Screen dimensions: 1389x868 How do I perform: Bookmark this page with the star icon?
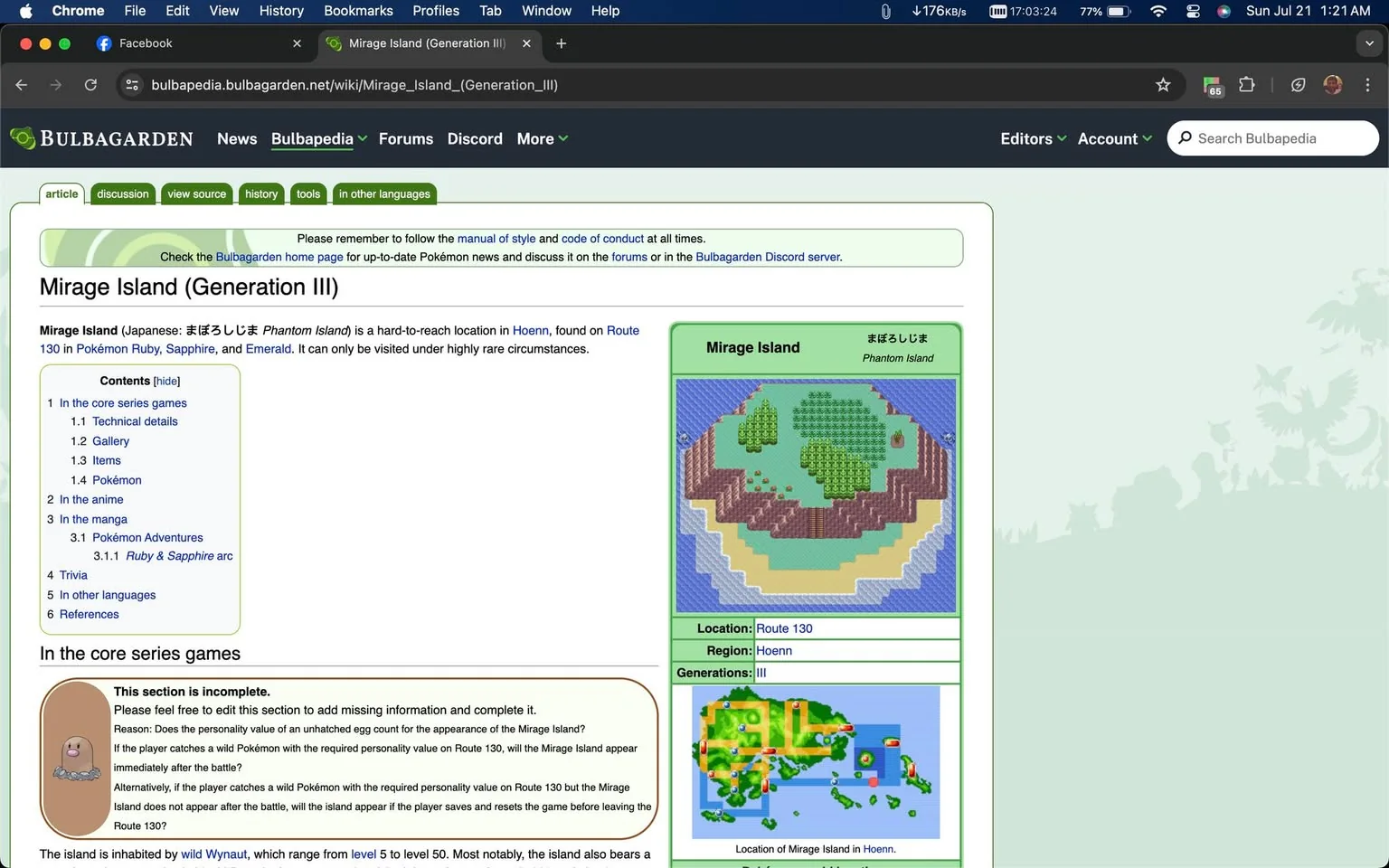click(1163, 85)
